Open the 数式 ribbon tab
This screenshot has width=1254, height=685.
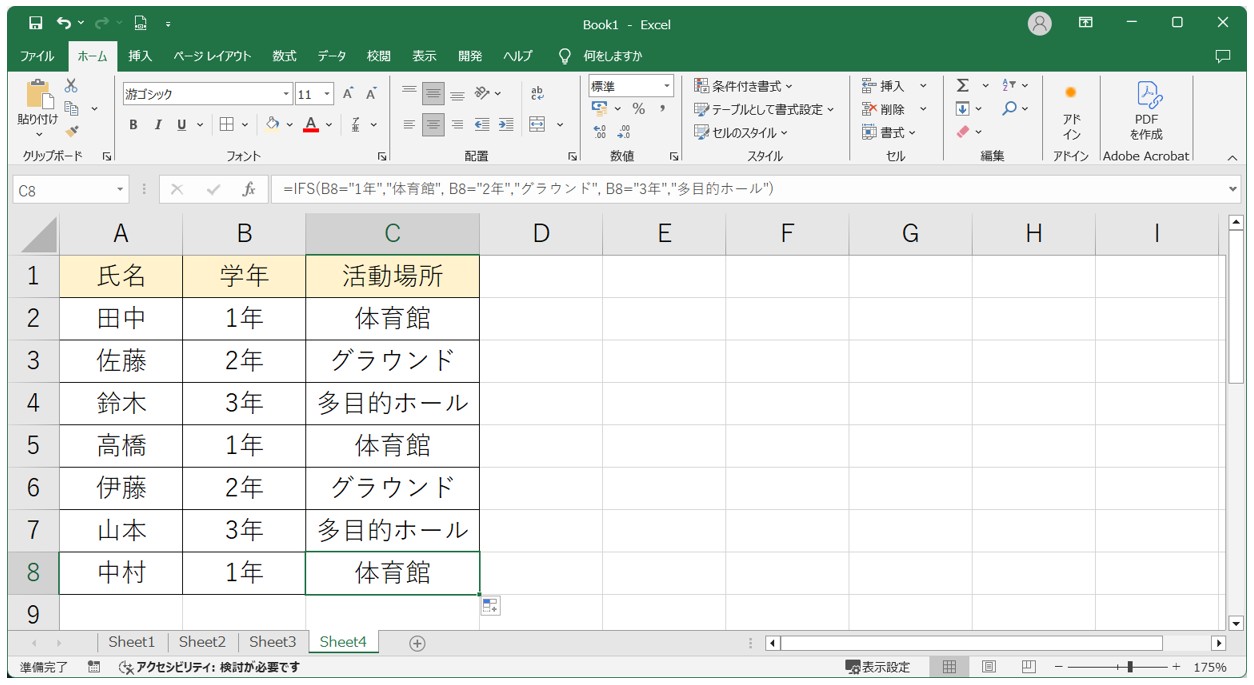coord(285,56)
